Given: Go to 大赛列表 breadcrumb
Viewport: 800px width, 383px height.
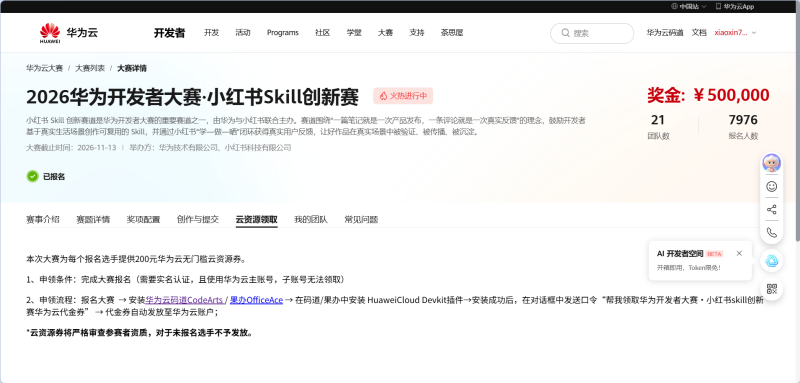Looking at the screenshot, I should [x=90, y=68].
